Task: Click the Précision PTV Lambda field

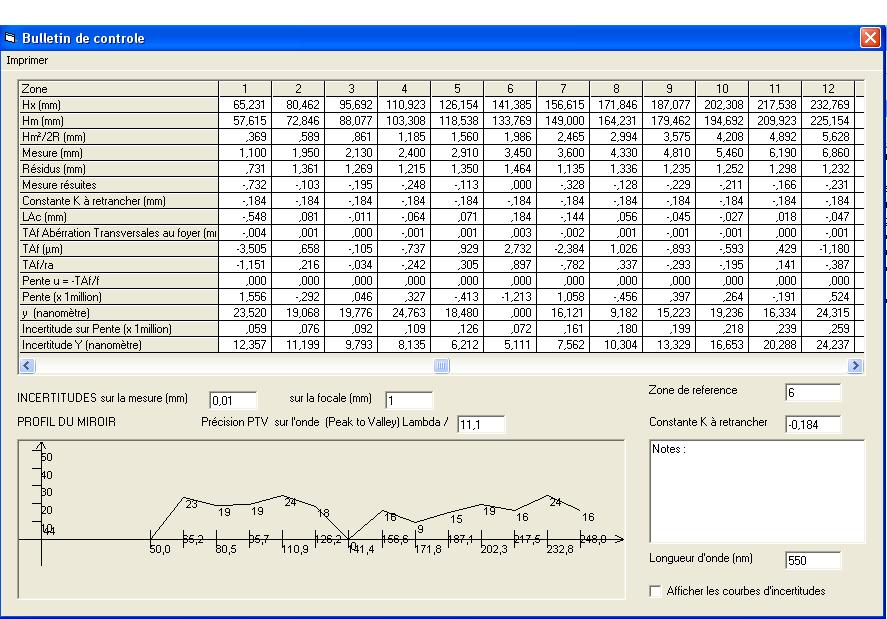Action: (480, 424)
